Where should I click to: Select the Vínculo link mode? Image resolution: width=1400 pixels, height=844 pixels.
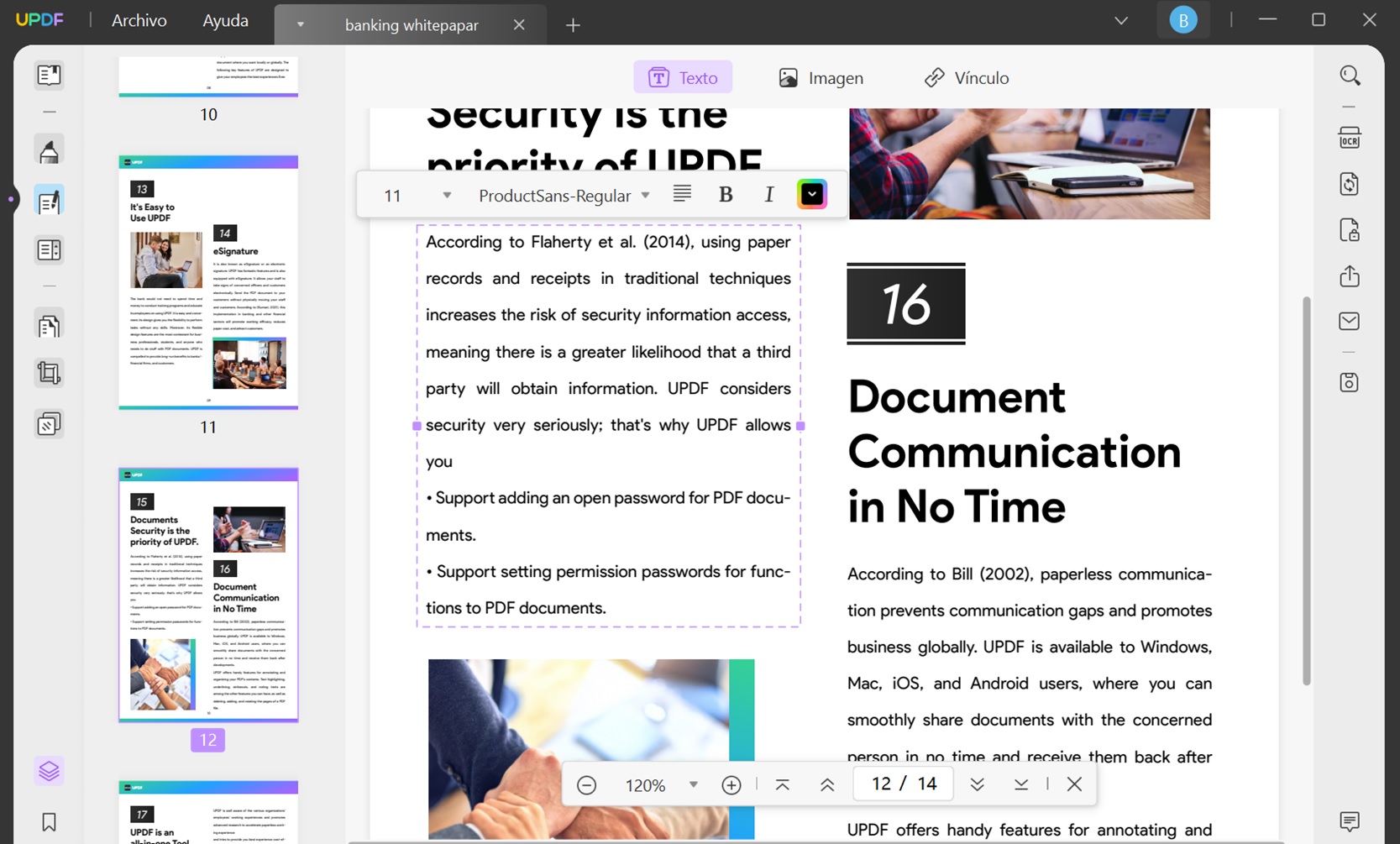point(967,77)
